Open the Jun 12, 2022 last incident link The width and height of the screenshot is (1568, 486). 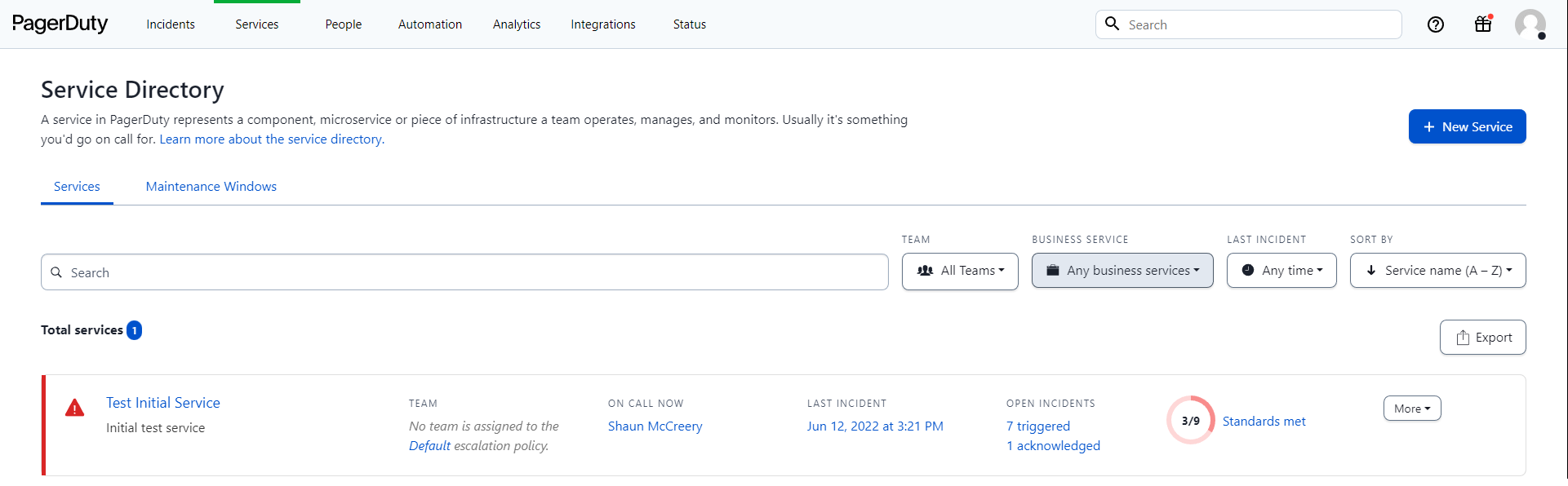point(875,426)
